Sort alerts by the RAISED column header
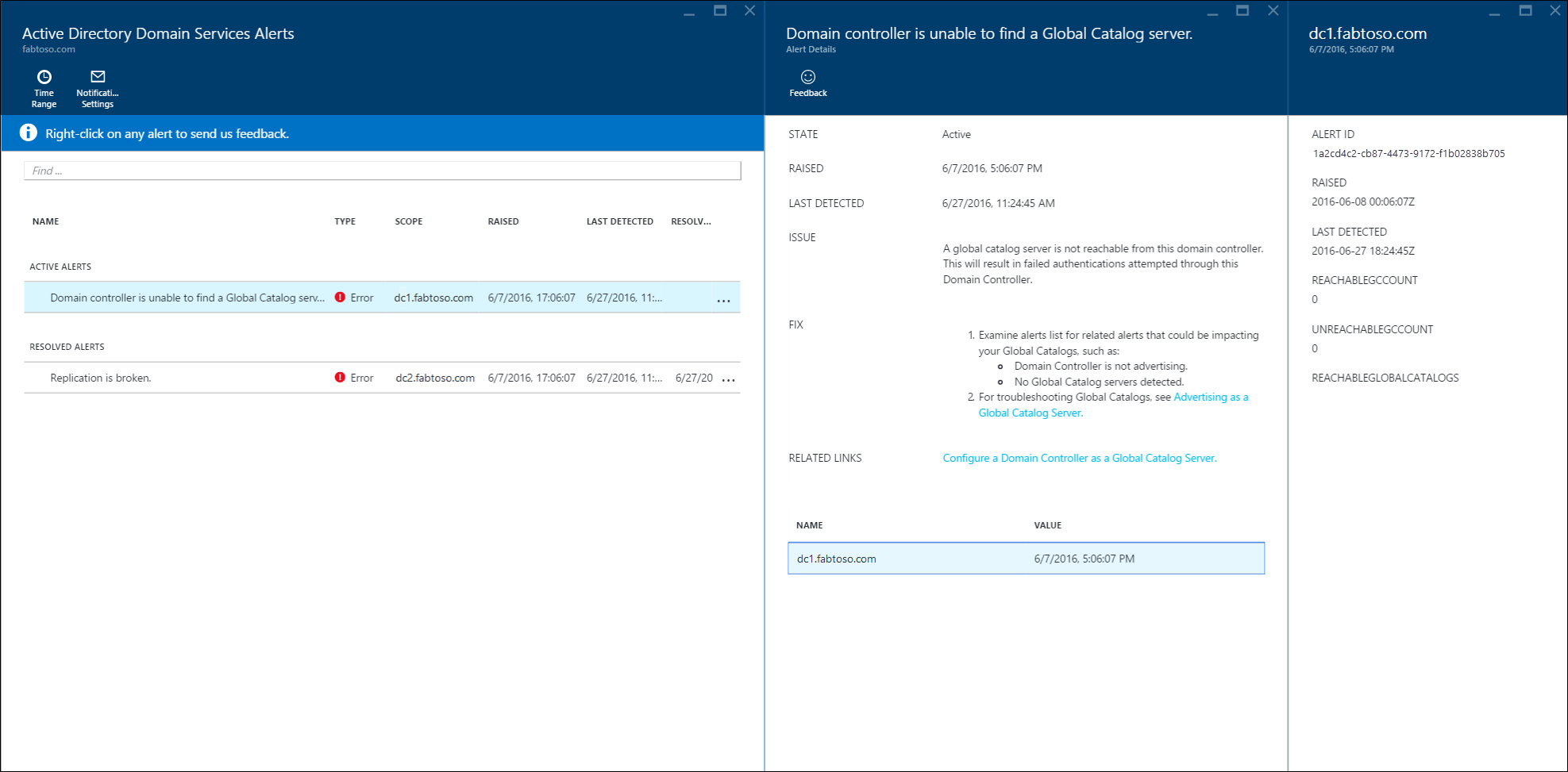 503,221
